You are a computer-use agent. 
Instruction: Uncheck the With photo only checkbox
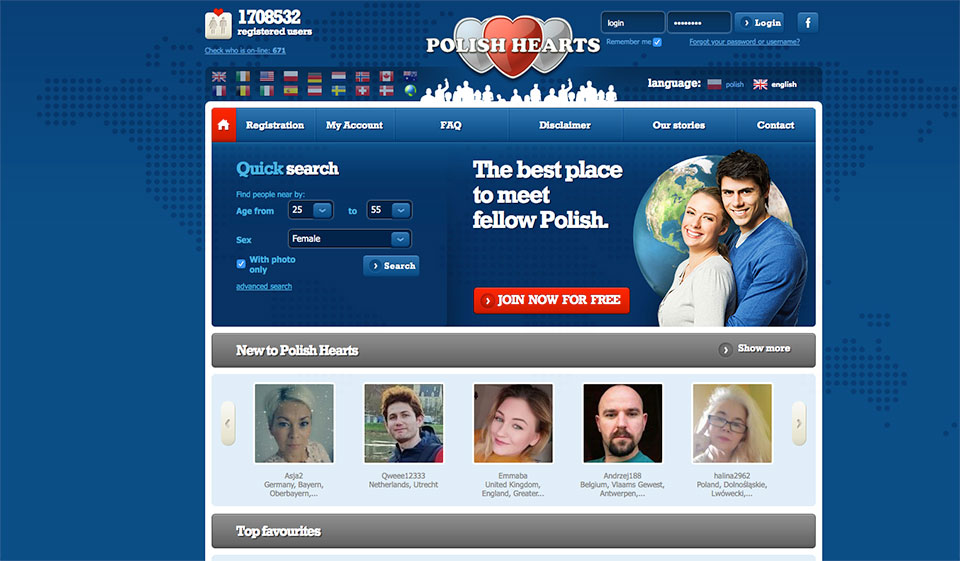[x=241, y=264]
